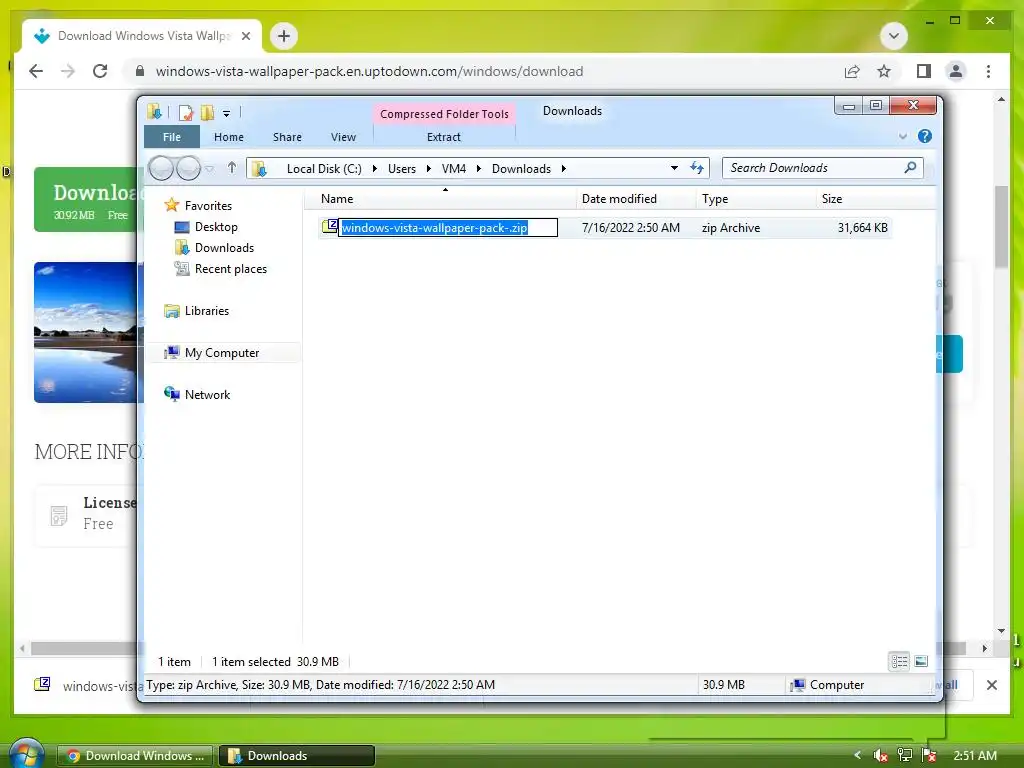Expand the ribbon with the chevron arrow
The width and height of the screenshot is (1024, 768).
point(903,136)
